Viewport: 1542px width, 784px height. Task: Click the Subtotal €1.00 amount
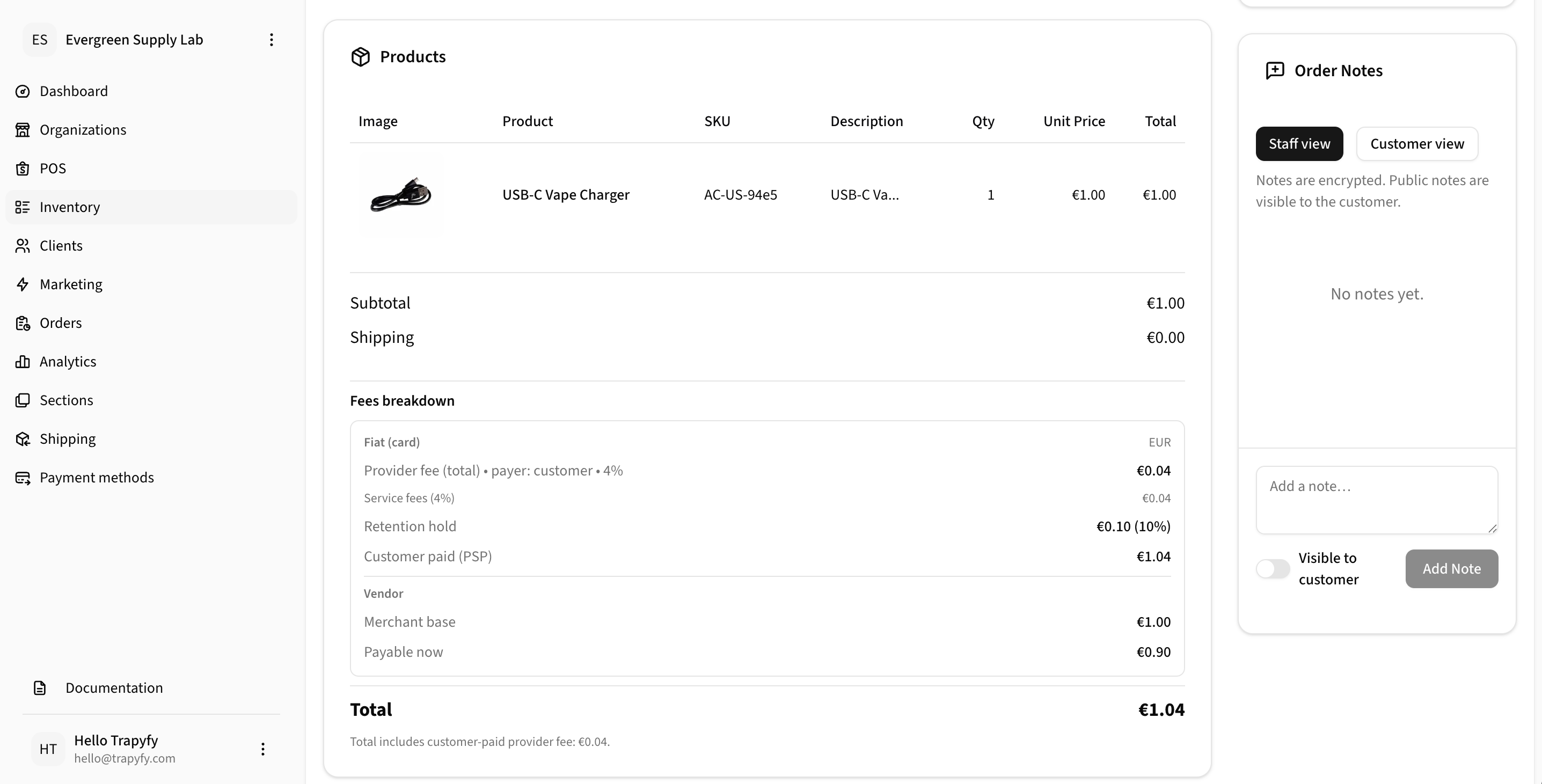point(1165,303)
